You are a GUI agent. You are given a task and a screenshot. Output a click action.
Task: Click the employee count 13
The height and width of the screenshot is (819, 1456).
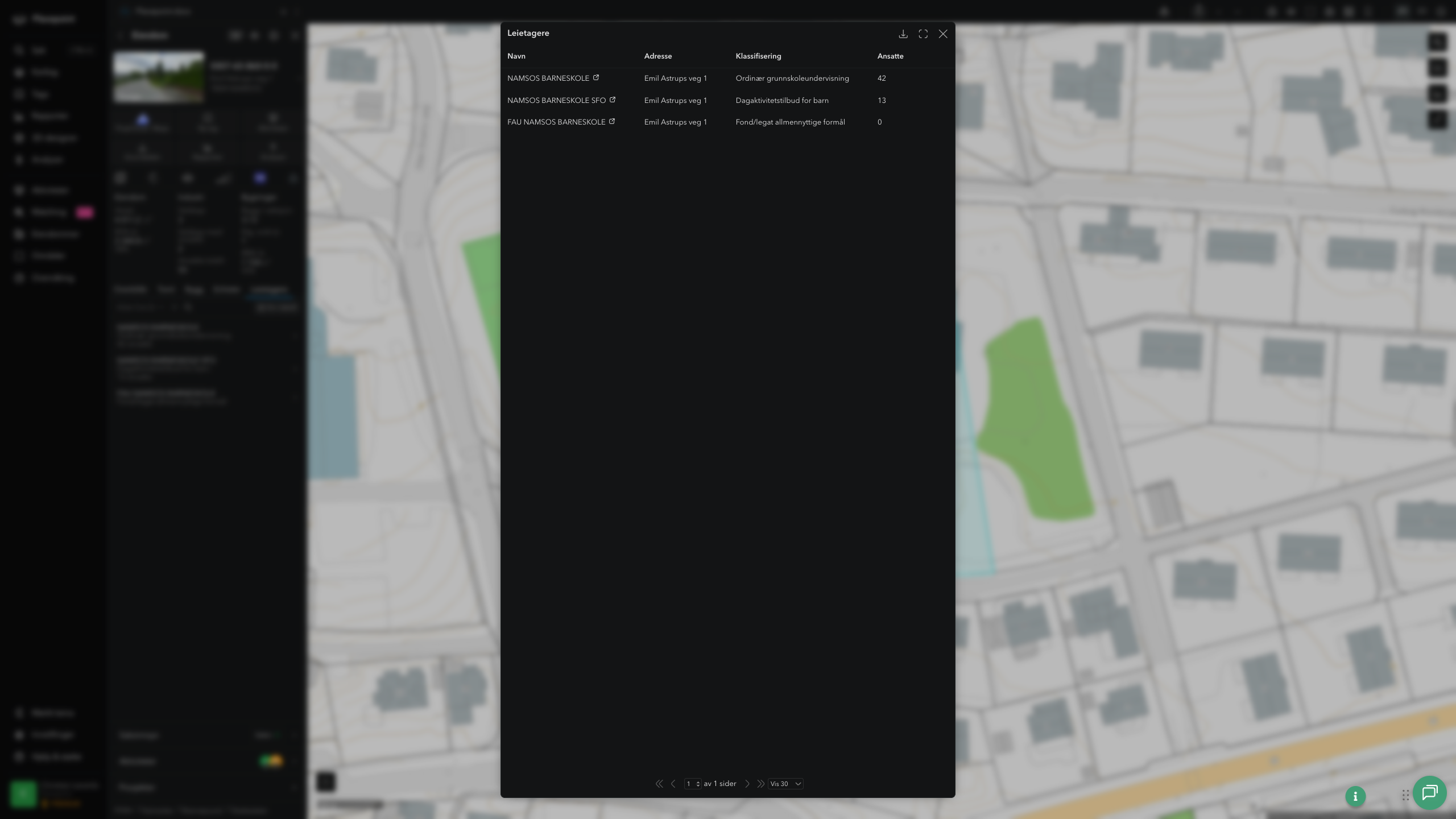(882, 100)
